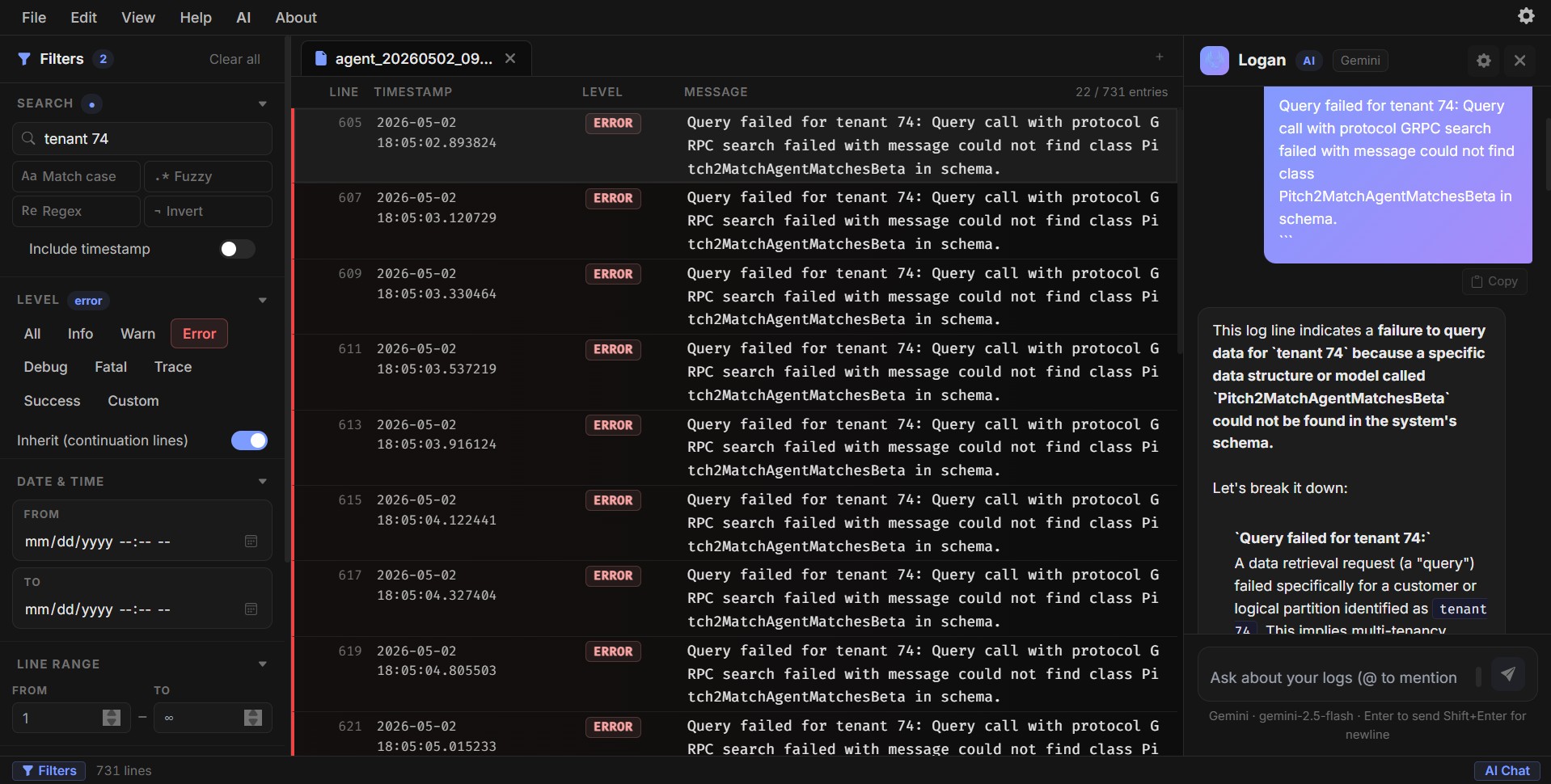Open the Edit menu
This screenshot has height=784, width=1551.
pos(83,17)
